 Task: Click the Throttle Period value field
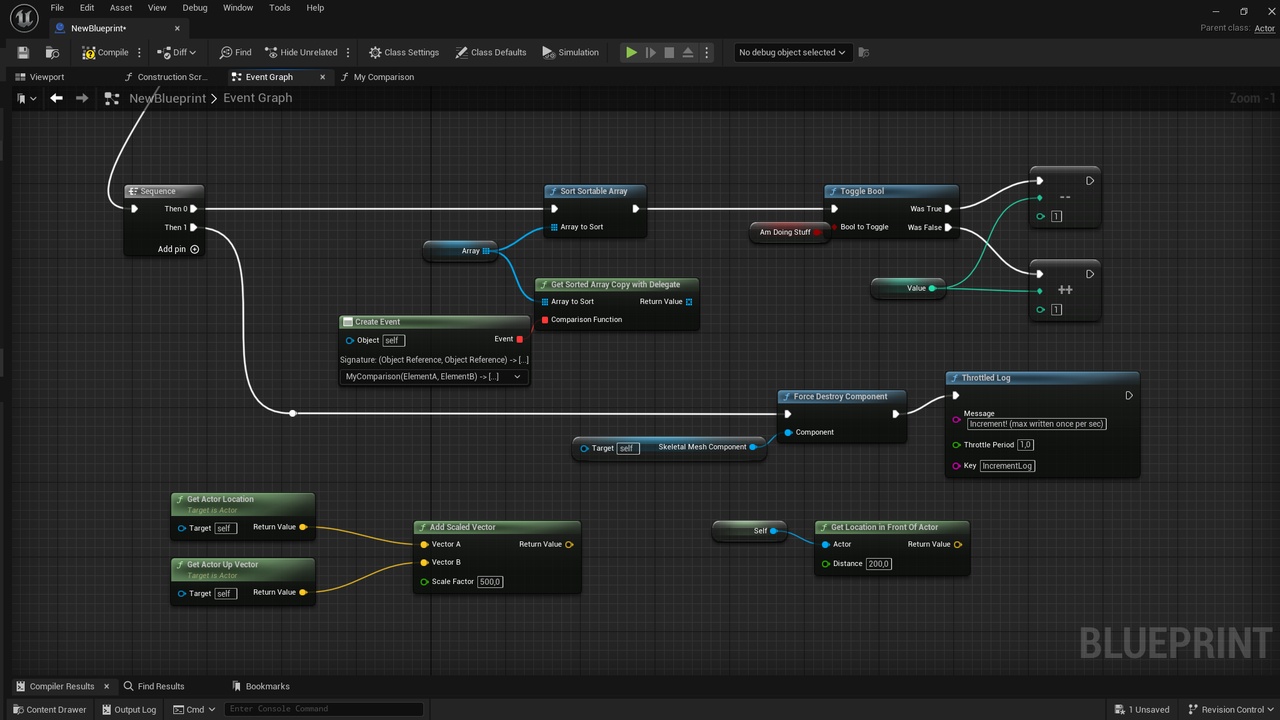1026,445
